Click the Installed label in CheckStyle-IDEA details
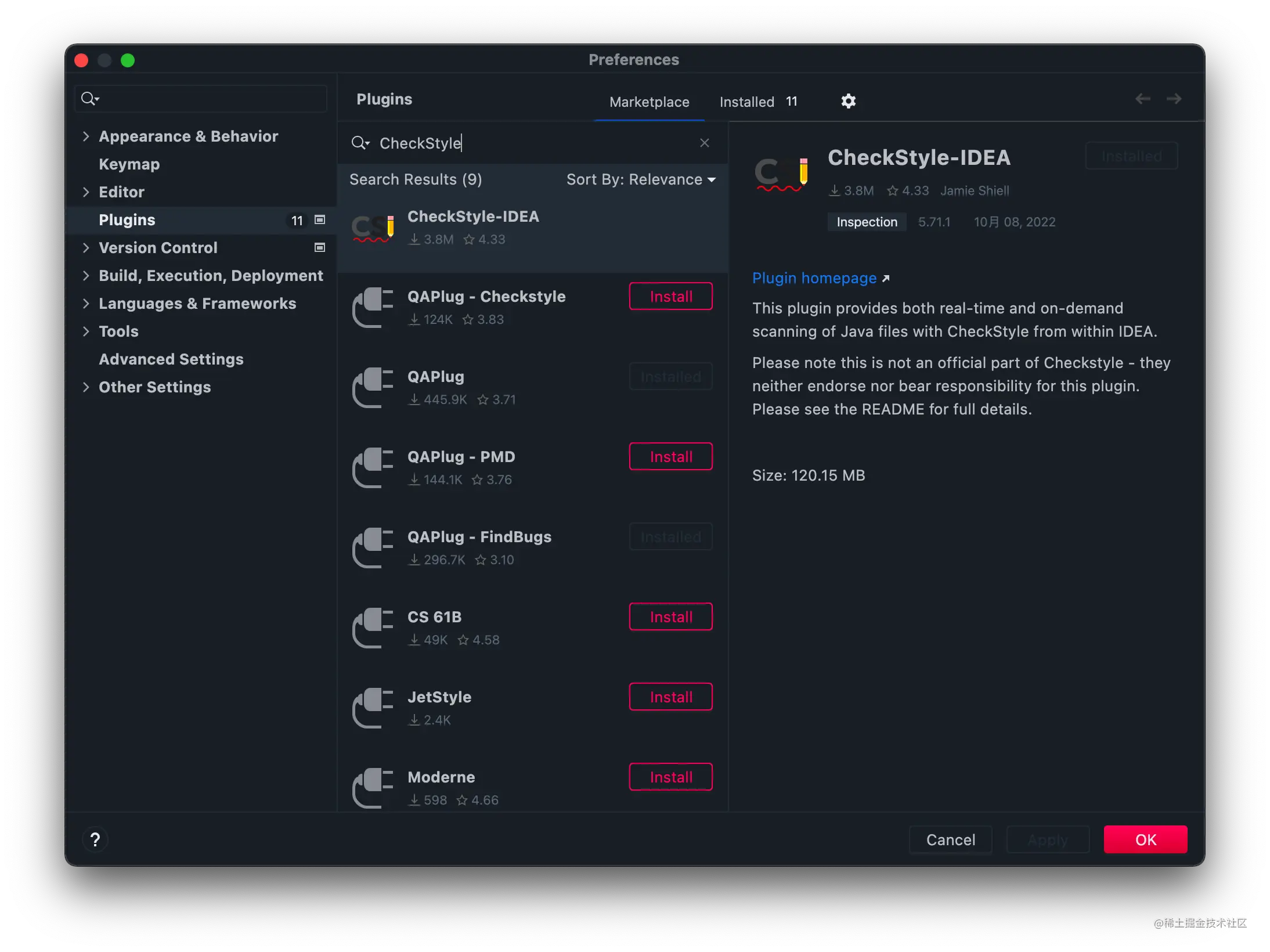1270x952 pixels. (1131, 156)
